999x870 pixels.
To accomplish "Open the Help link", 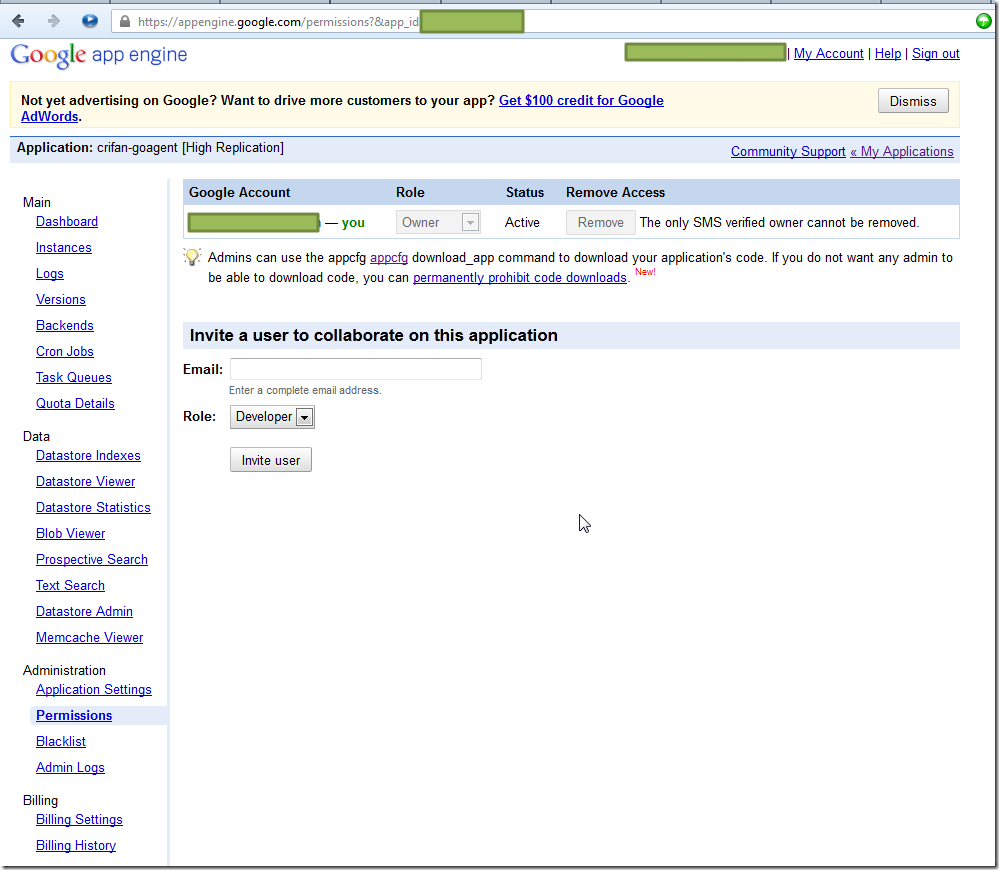I will click(888, 53).
